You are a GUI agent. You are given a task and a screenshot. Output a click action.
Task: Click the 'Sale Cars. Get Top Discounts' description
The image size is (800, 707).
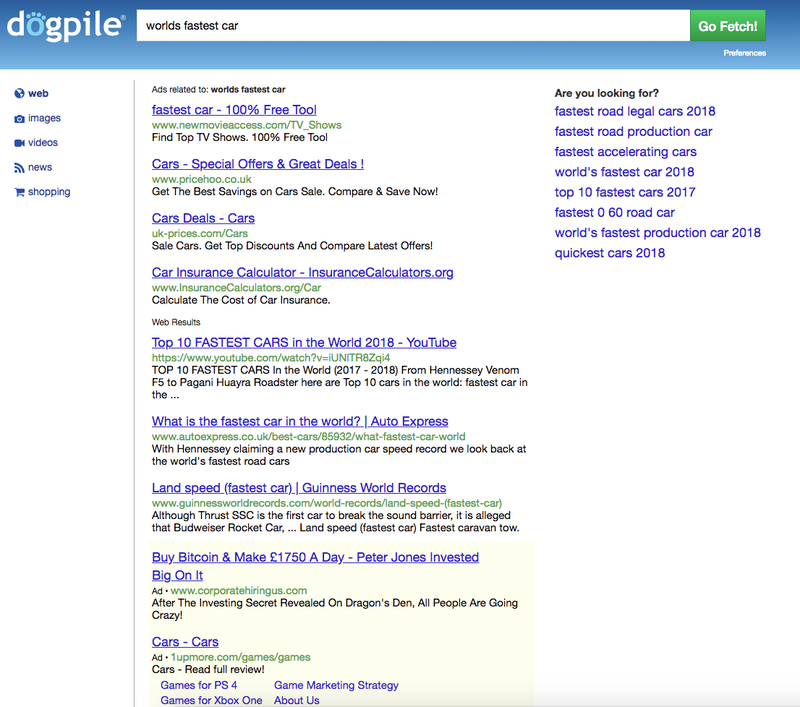point(292,246)
